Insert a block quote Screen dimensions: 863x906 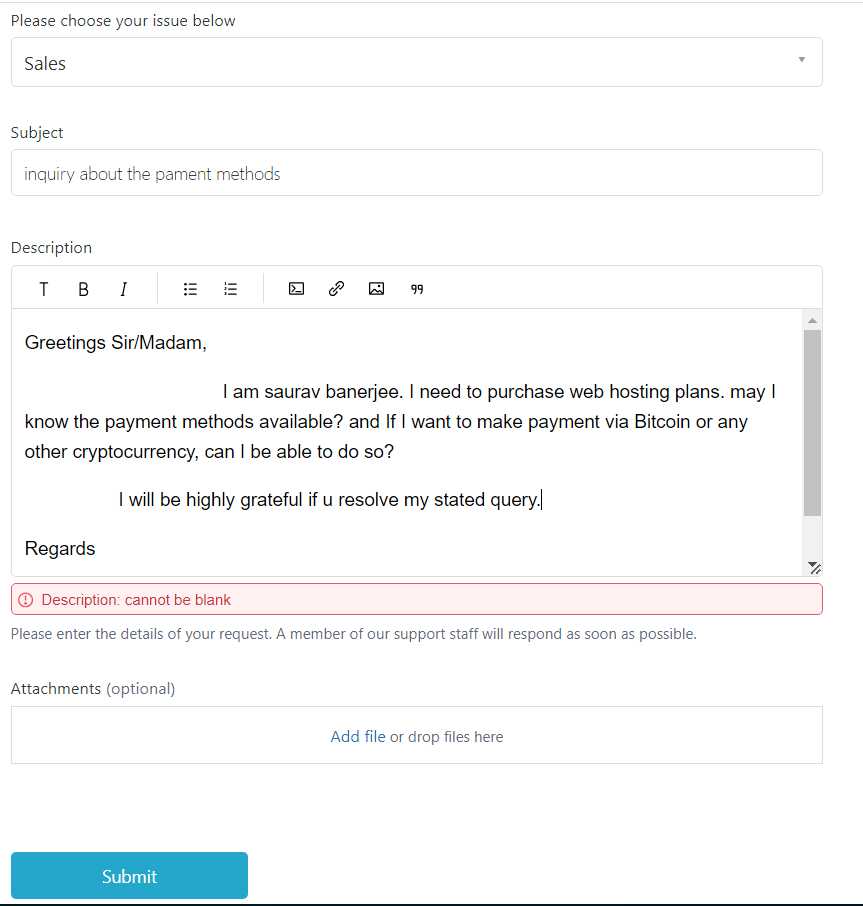[417, 289]
